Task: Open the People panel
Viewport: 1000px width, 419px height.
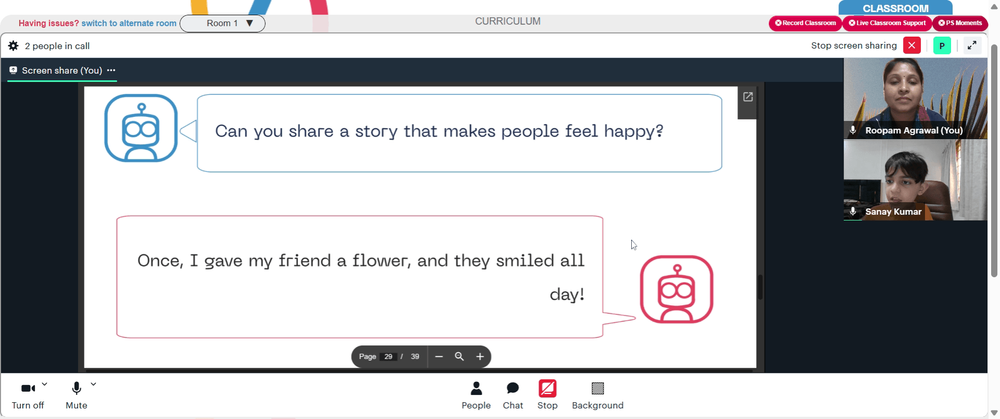Action: click(476, 395)
